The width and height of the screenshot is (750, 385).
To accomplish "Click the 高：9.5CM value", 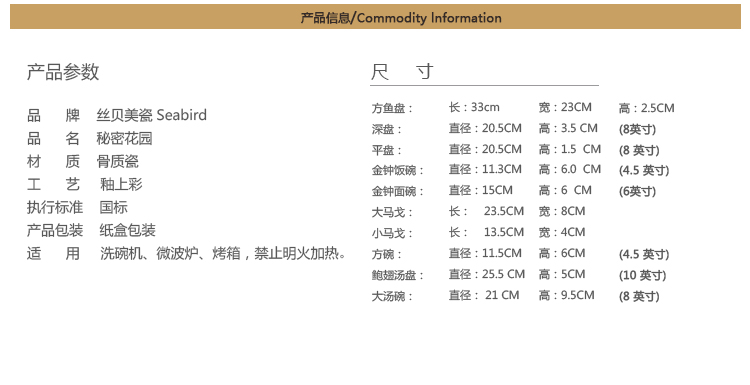I will pos(567,296).
